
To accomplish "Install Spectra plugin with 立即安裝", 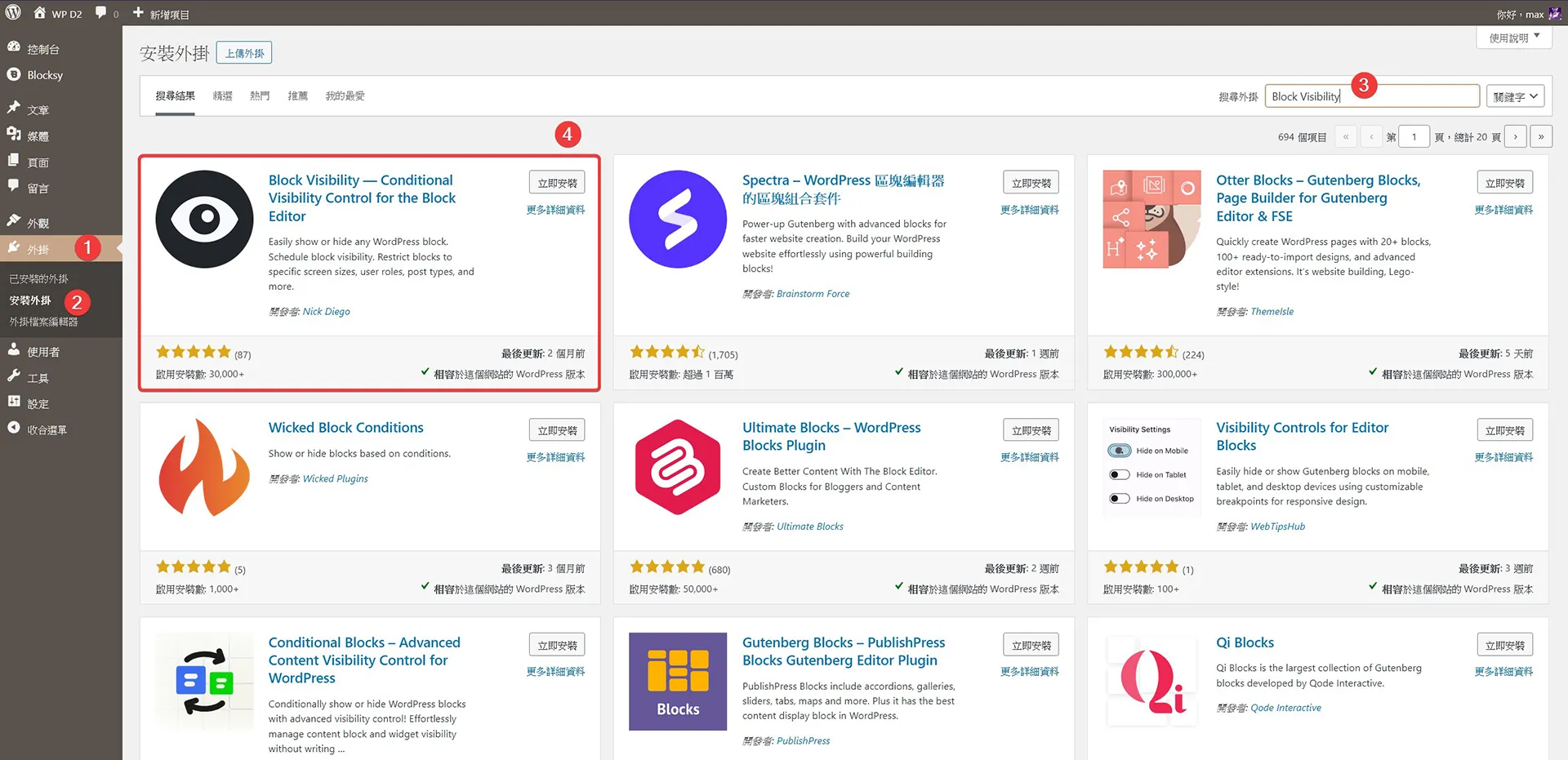I will click(1031, 183).
